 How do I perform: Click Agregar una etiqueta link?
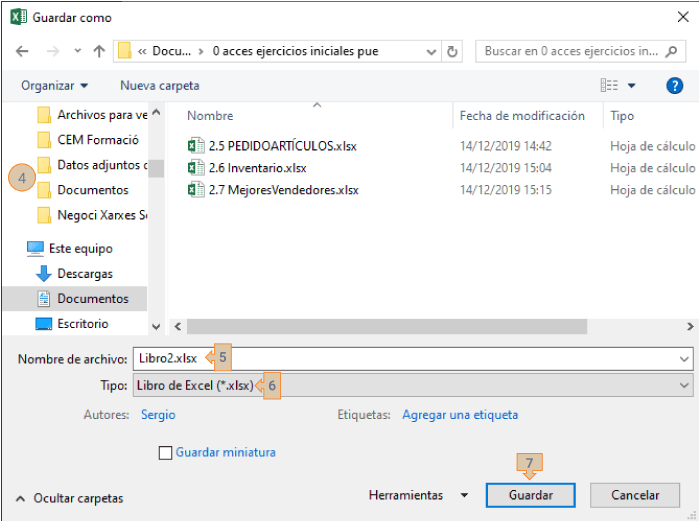[460, 415]
